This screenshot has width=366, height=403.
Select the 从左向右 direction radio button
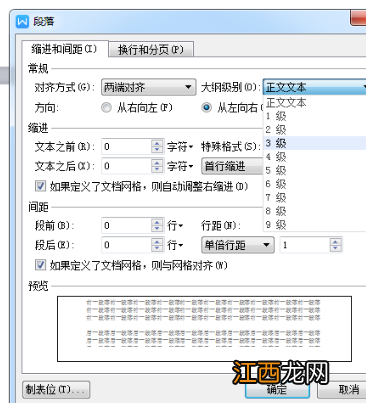[x=207, y=108]
